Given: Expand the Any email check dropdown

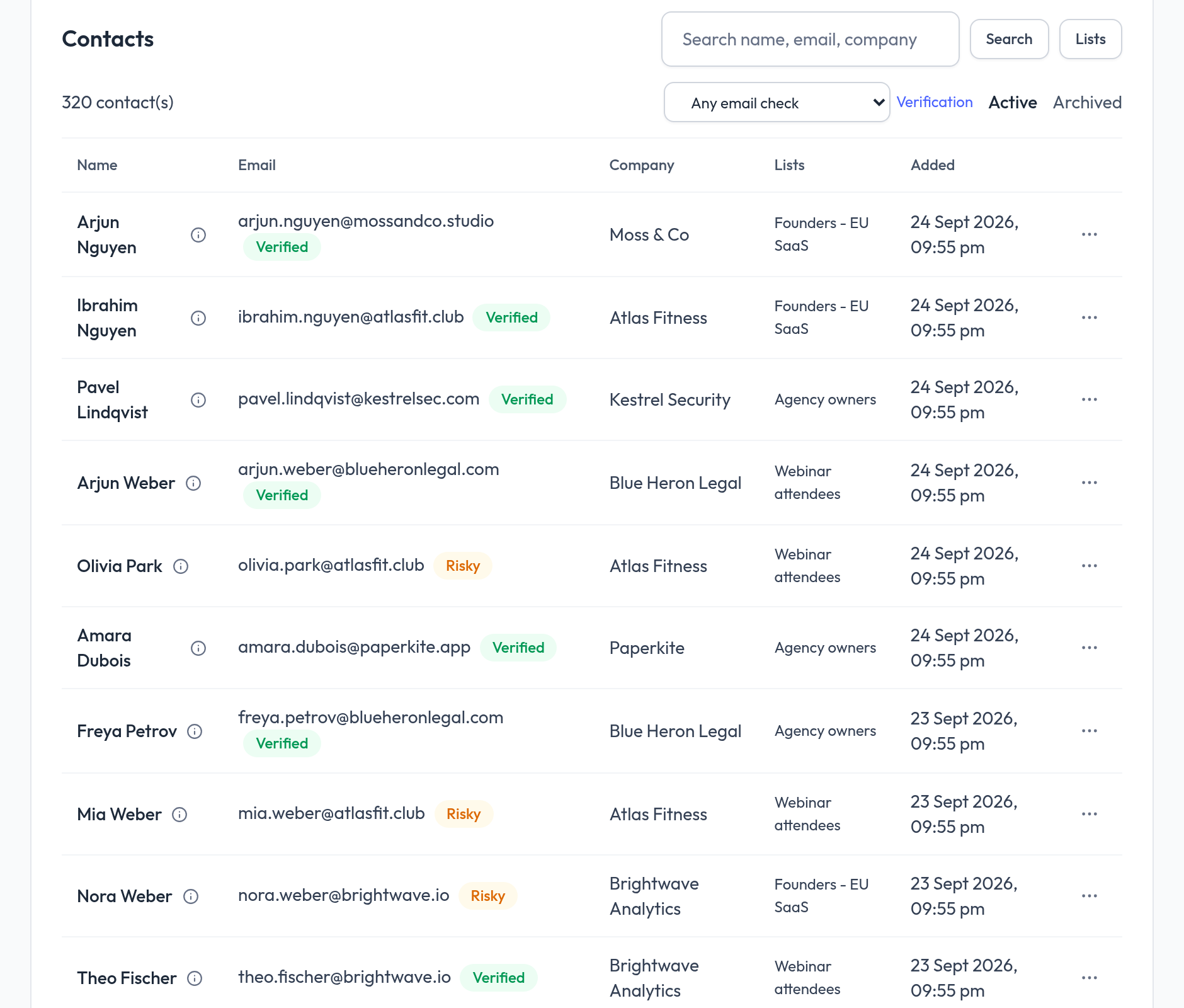Looking at the screenshot, I should coord(777,103).
